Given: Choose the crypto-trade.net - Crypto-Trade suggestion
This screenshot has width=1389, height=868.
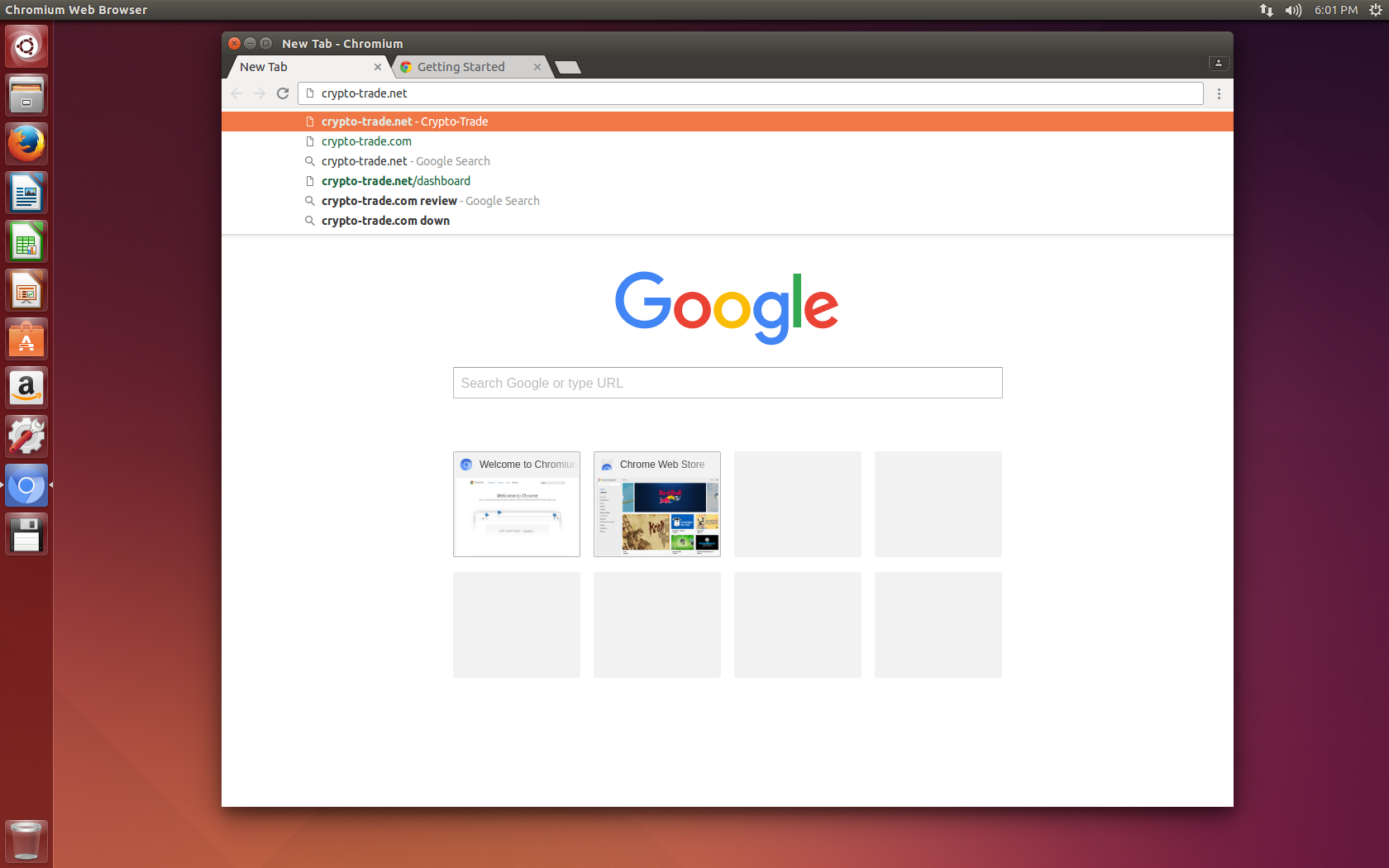Looking at the screenshot, I should point(728,122).
